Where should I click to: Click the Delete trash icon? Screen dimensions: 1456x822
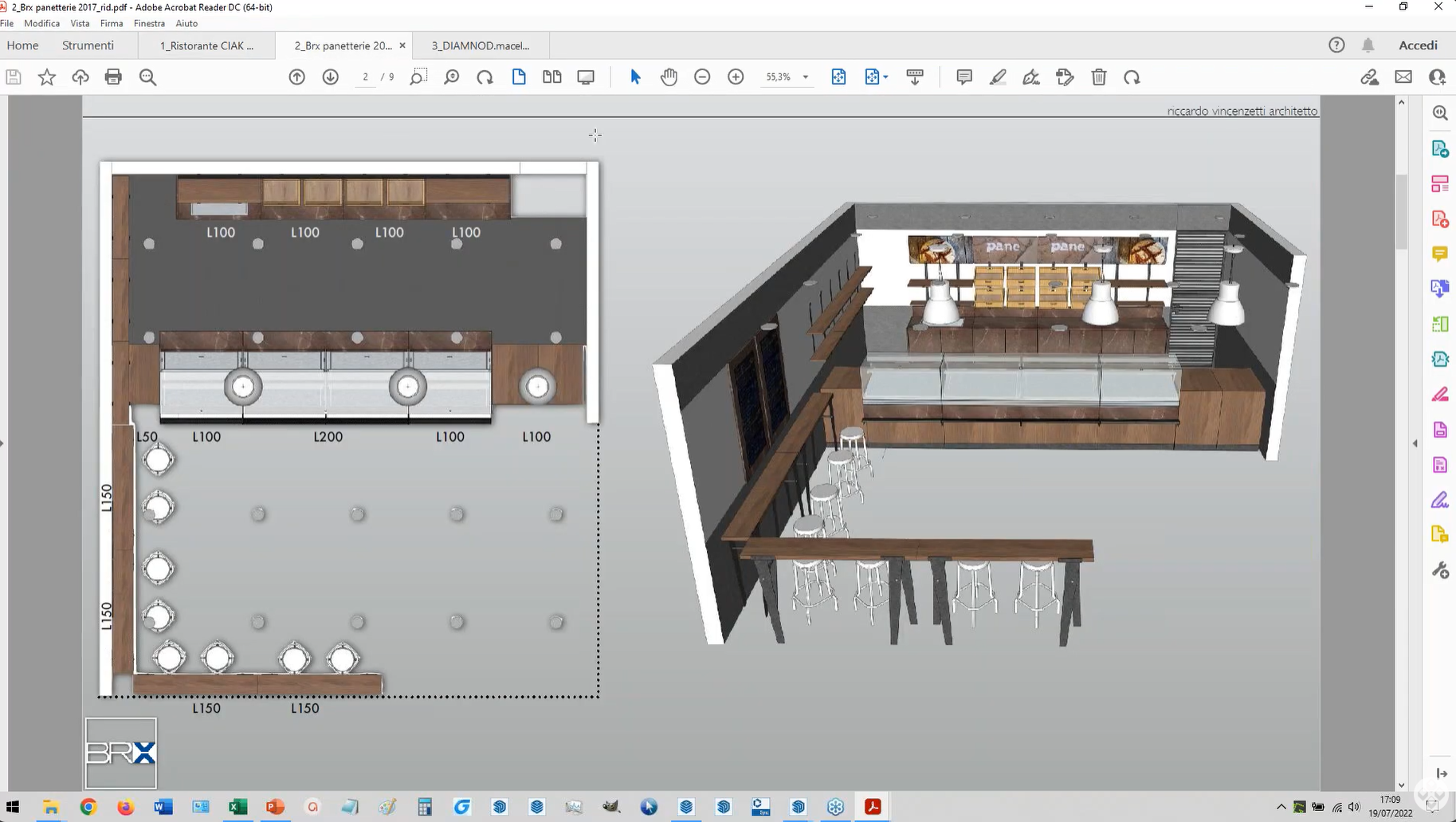(x=1098, y=77)
